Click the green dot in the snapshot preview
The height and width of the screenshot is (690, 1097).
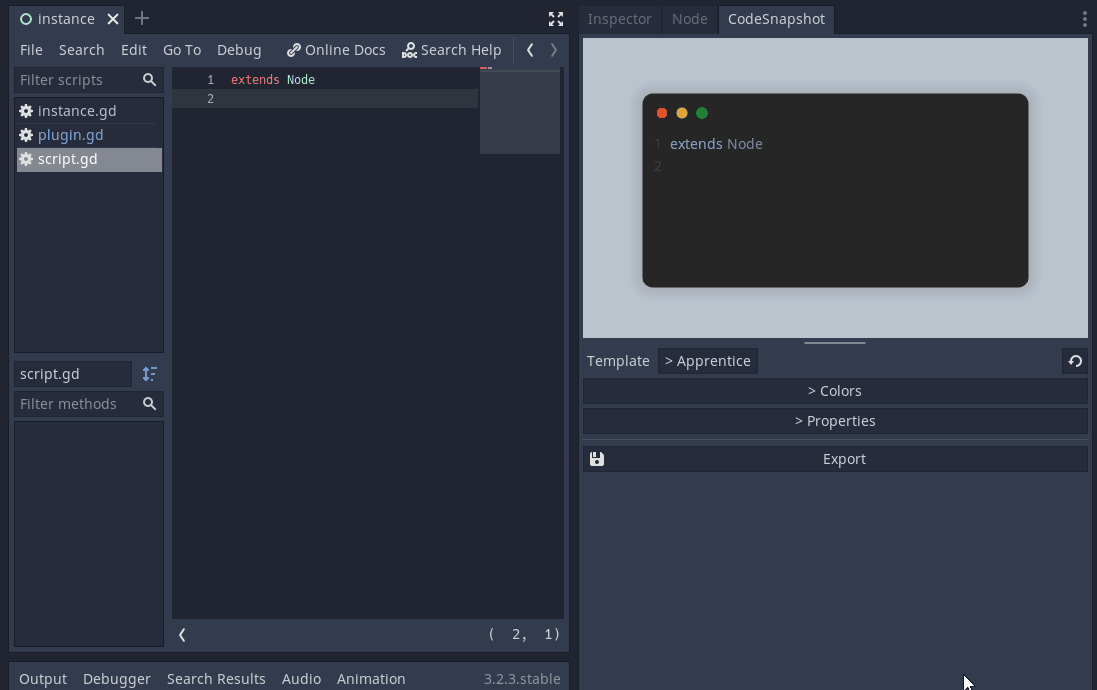pyautogui.click(x=702, y=113)
